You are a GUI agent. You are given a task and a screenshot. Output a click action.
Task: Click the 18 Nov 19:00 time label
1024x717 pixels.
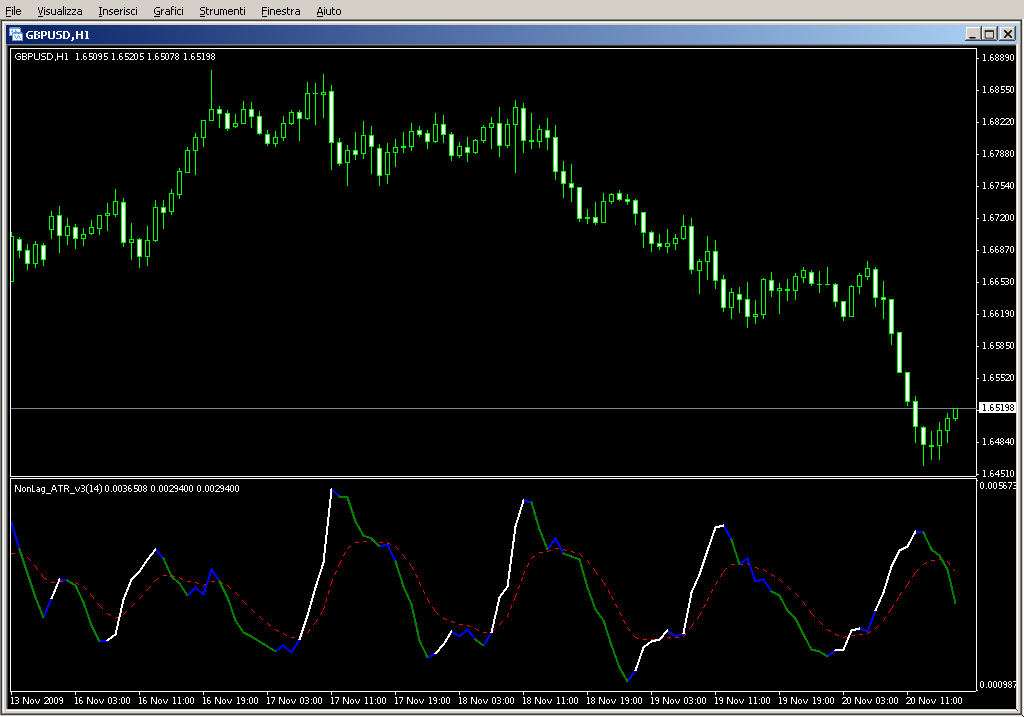pyautogui.click(x=614, y=701)
